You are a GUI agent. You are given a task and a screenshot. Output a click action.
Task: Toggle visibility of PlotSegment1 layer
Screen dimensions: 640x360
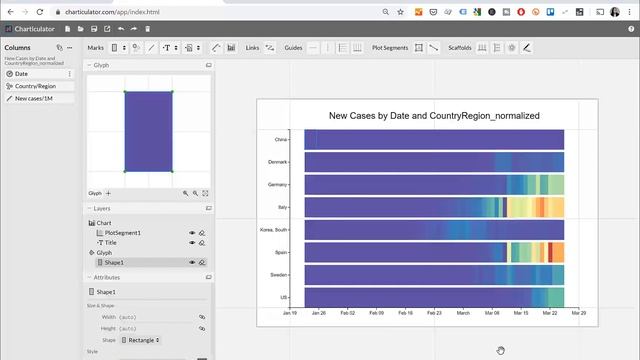pyautogui.click(x=192, y=233)
